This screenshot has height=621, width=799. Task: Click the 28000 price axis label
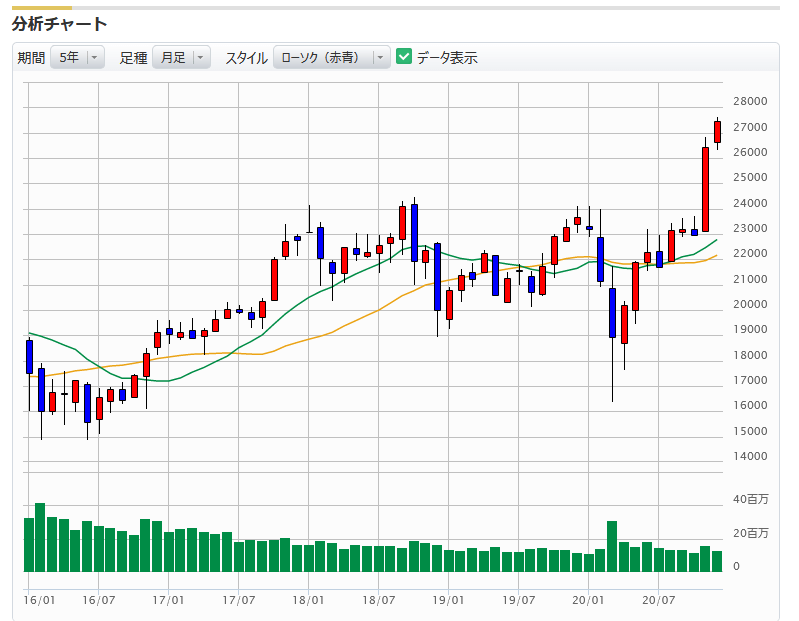click(749, 102)
